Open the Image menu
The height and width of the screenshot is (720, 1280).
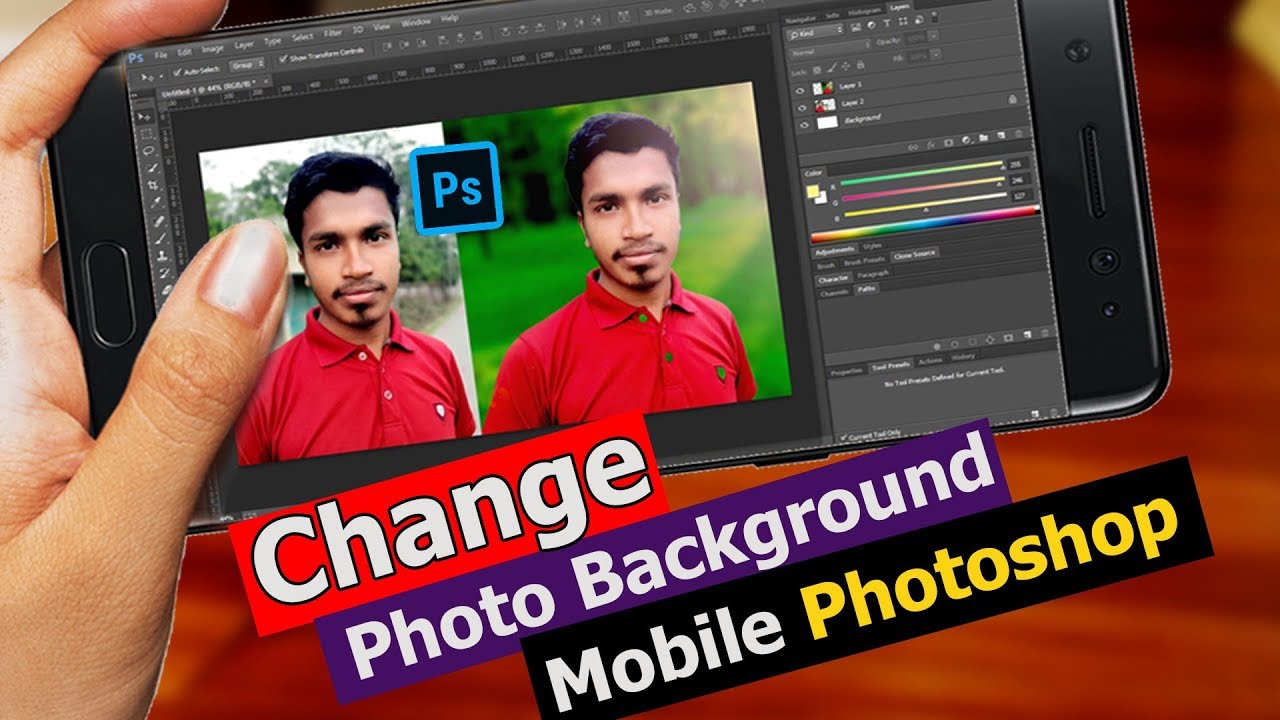tap(213, 49)
